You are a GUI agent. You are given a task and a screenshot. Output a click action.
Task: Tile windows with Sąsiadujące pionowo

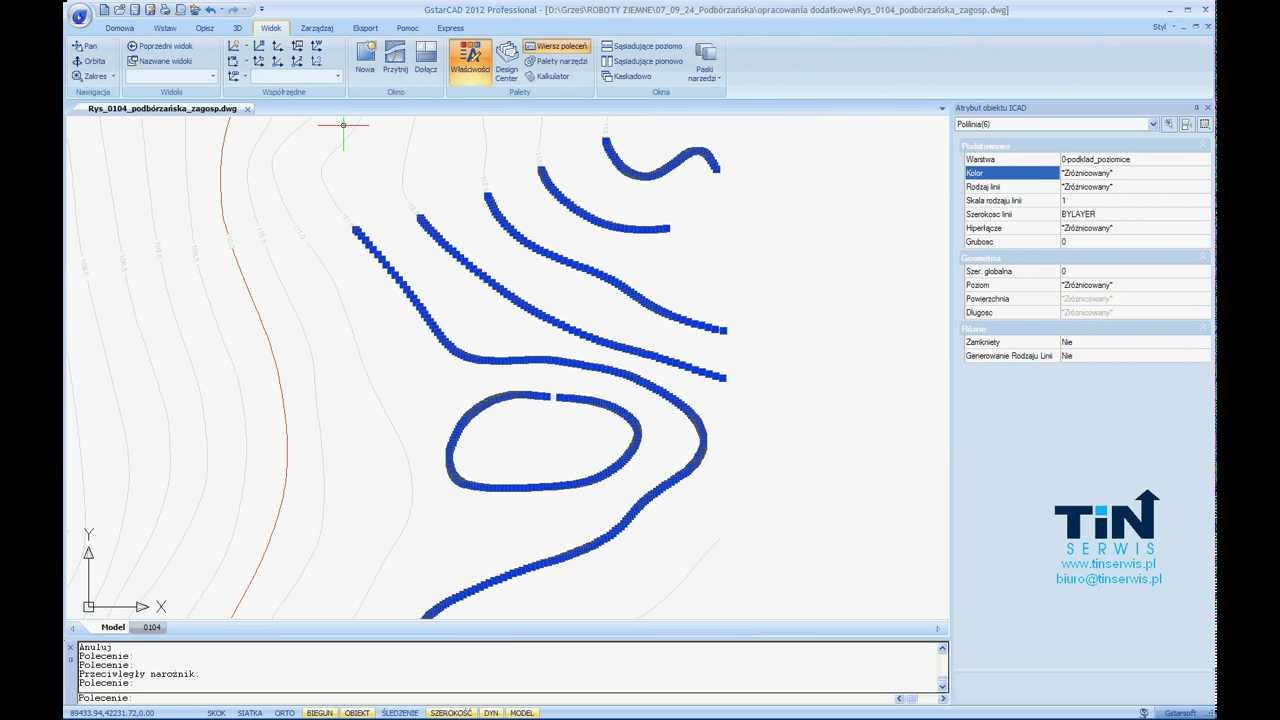point(642,61)
